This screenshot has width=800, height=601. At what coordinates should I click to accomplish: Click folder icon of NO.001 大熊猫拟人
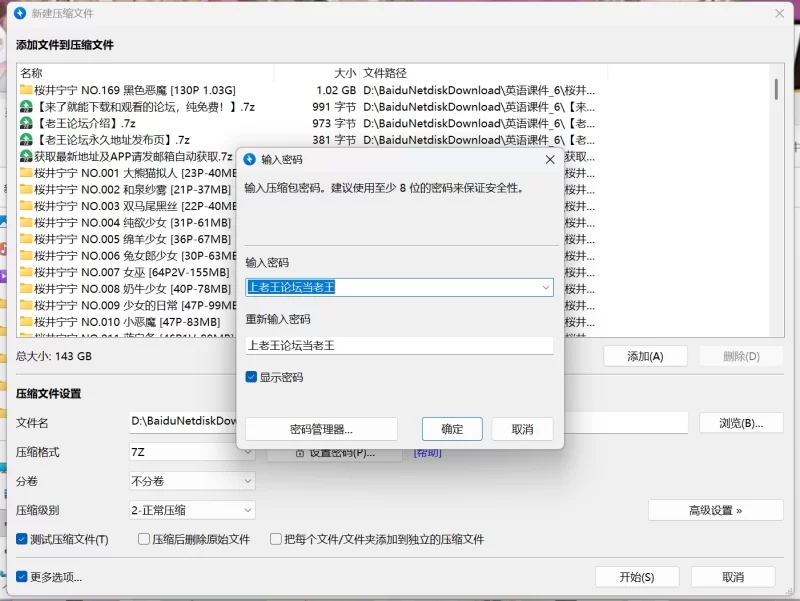coord(26,173)
